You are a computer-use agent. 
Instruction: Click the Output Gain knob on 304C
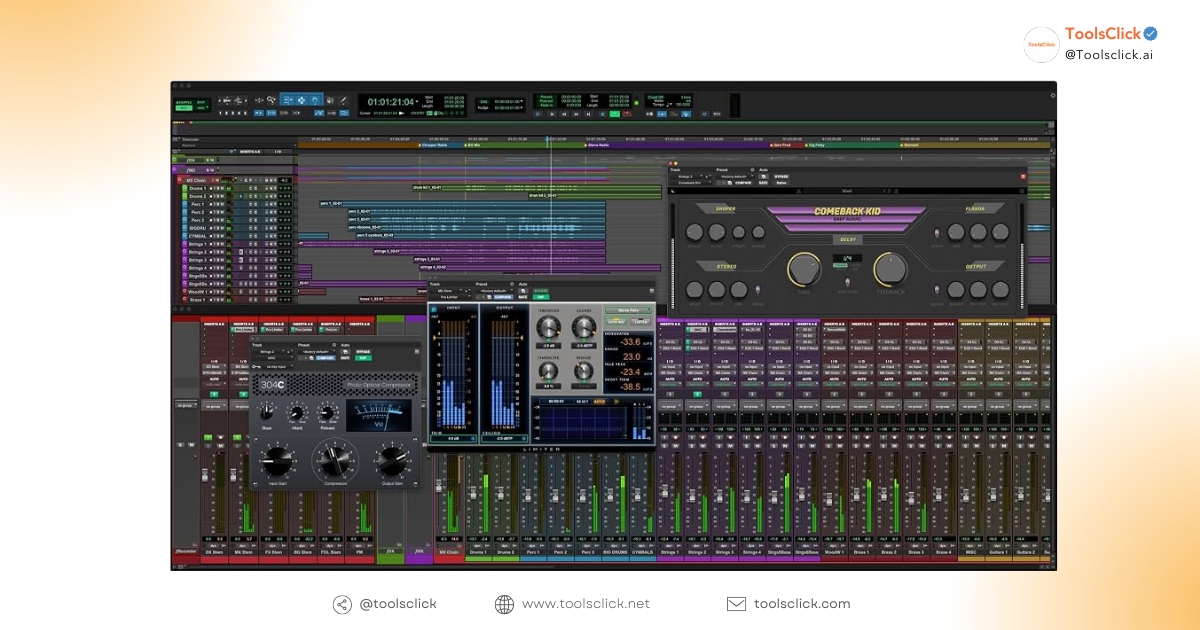click(392, 461)
